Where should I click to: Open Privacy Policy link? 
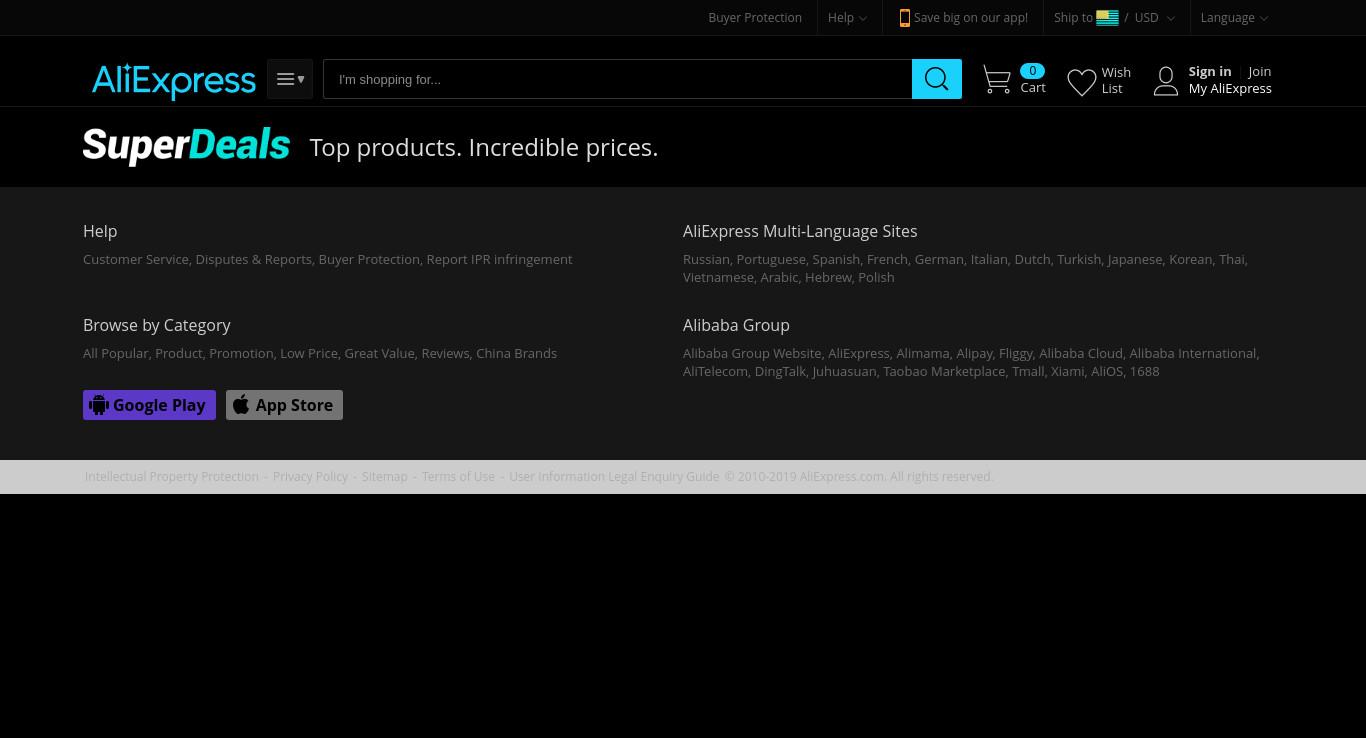tap(310, 477)
